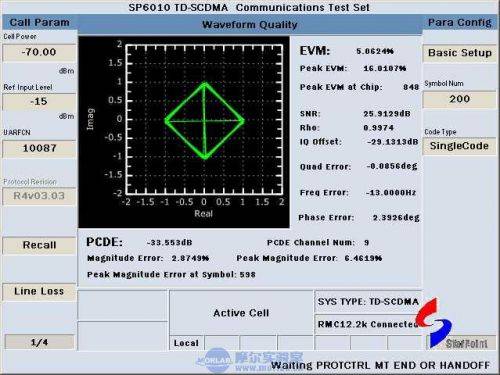This screenshot has width=500, height=375.
Task: Click the SYS TYPE TD-SCDMA box
Action: point(368,302)
